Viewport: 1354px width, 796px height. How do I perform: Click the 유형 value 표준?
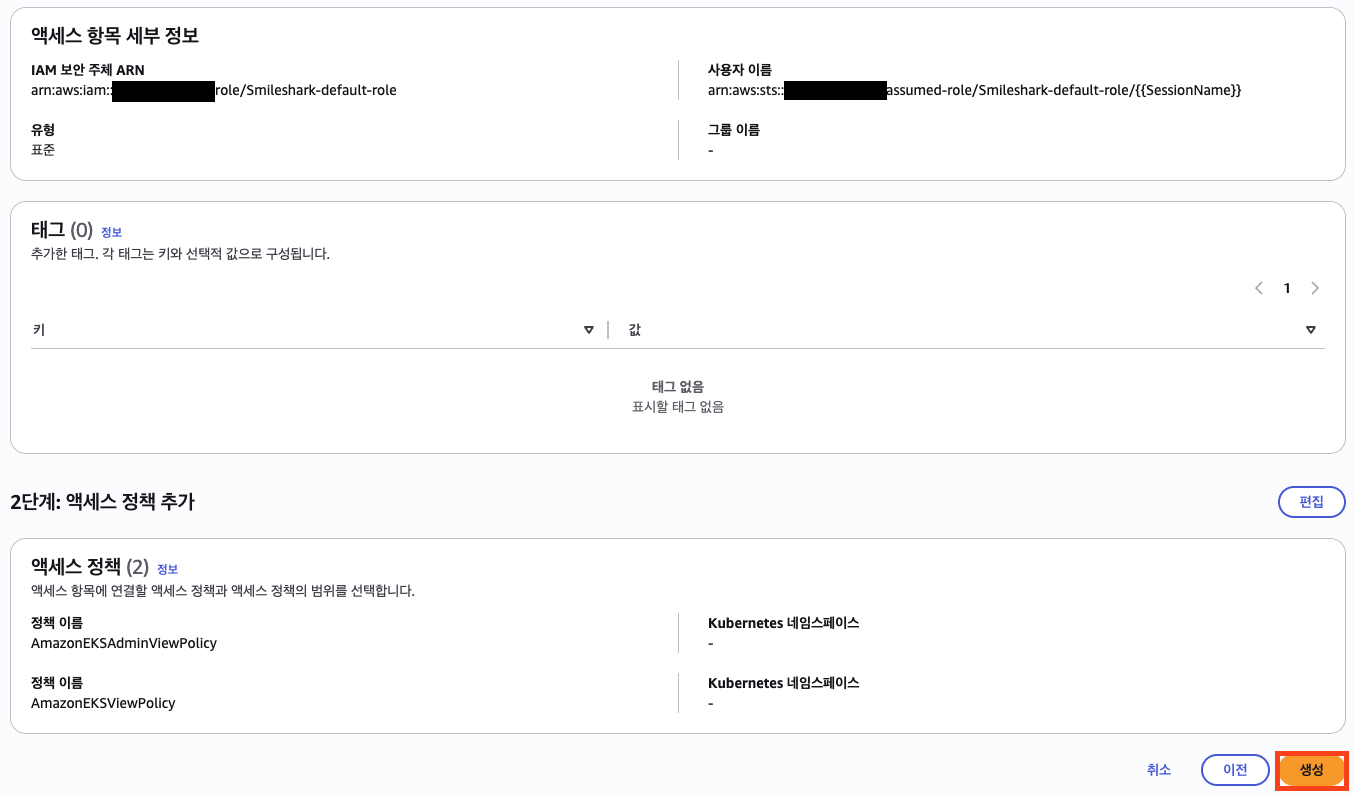pos(45,150)
